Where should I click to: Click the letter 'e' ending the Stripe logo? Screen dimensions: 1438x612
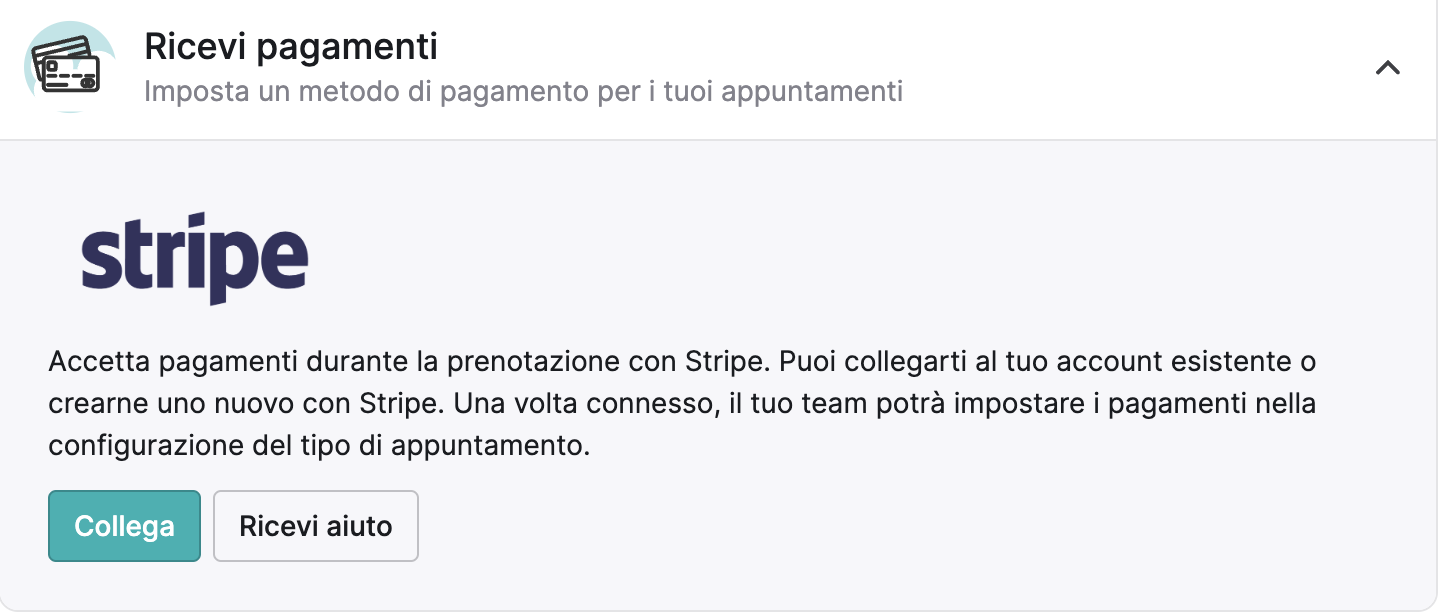pyautogui.click(x=285, y=258)
